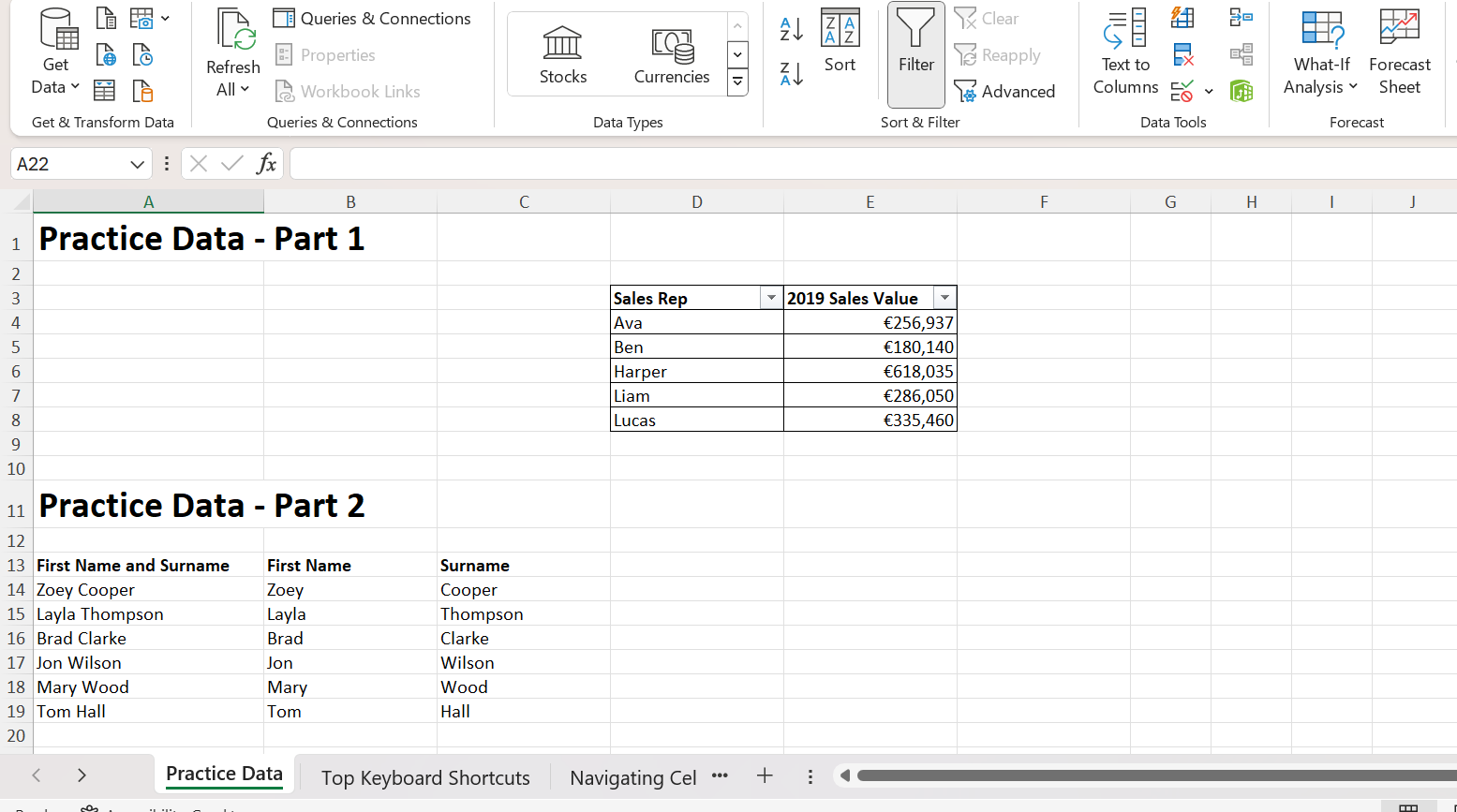Click From Web import icon
The image size is (1457, 812).
[106, 55]
